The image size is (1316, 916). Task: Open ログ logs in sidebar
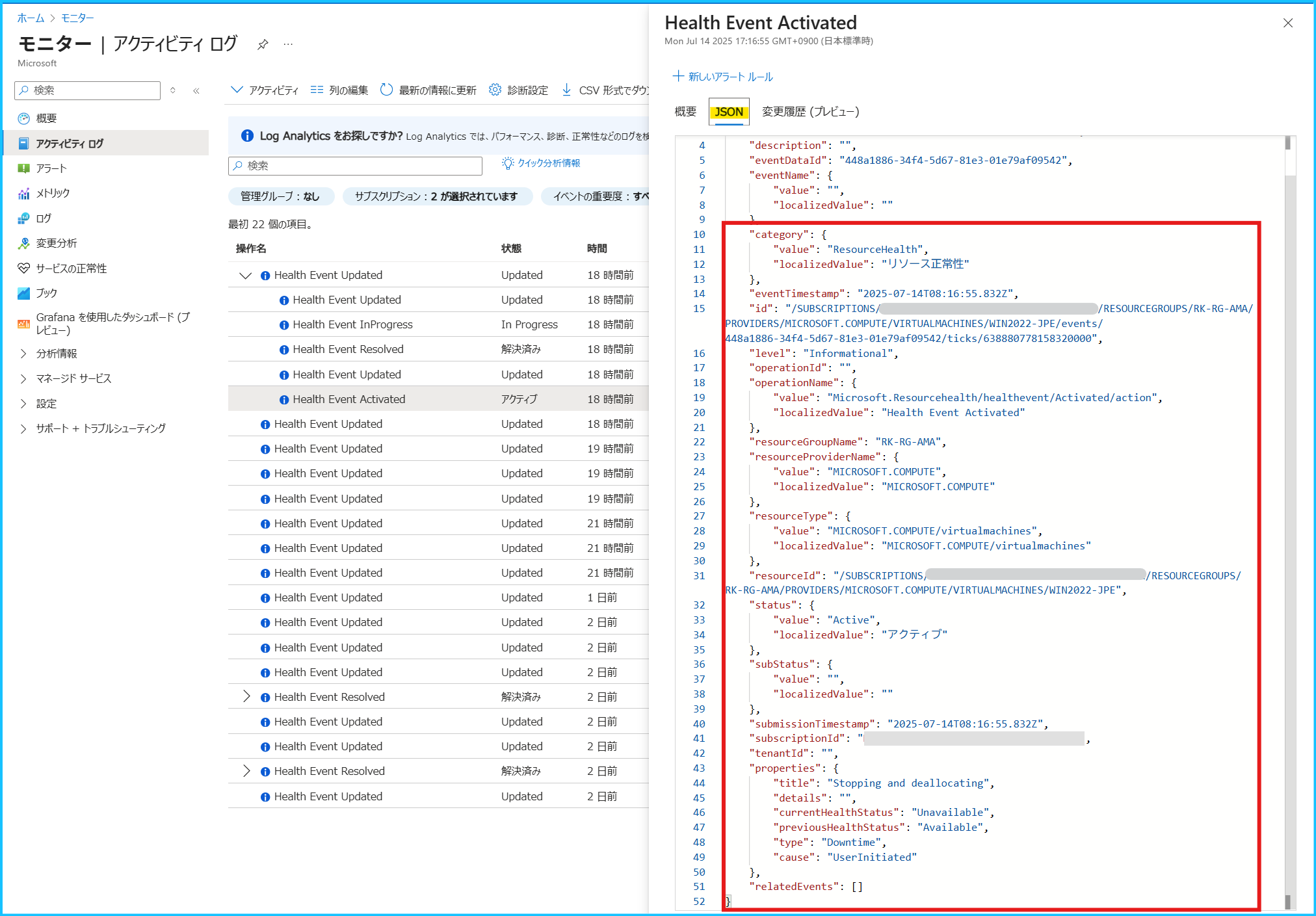(x=44, y=218)
